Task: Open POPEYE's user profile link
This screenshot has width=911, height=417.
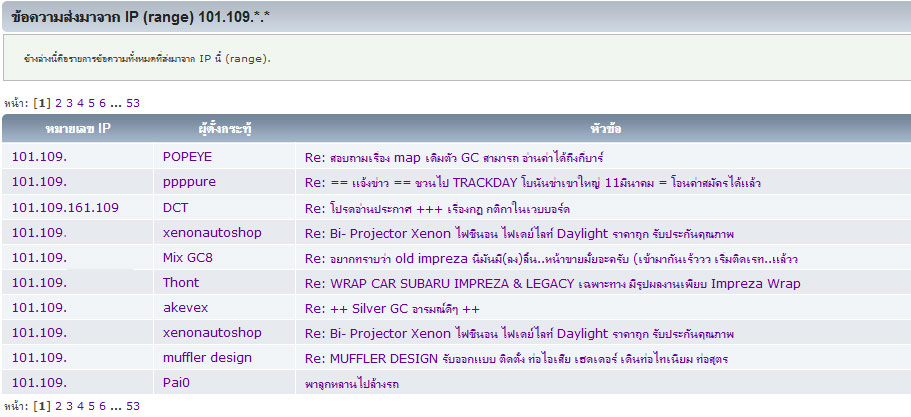Action: (x=187, y=157)
